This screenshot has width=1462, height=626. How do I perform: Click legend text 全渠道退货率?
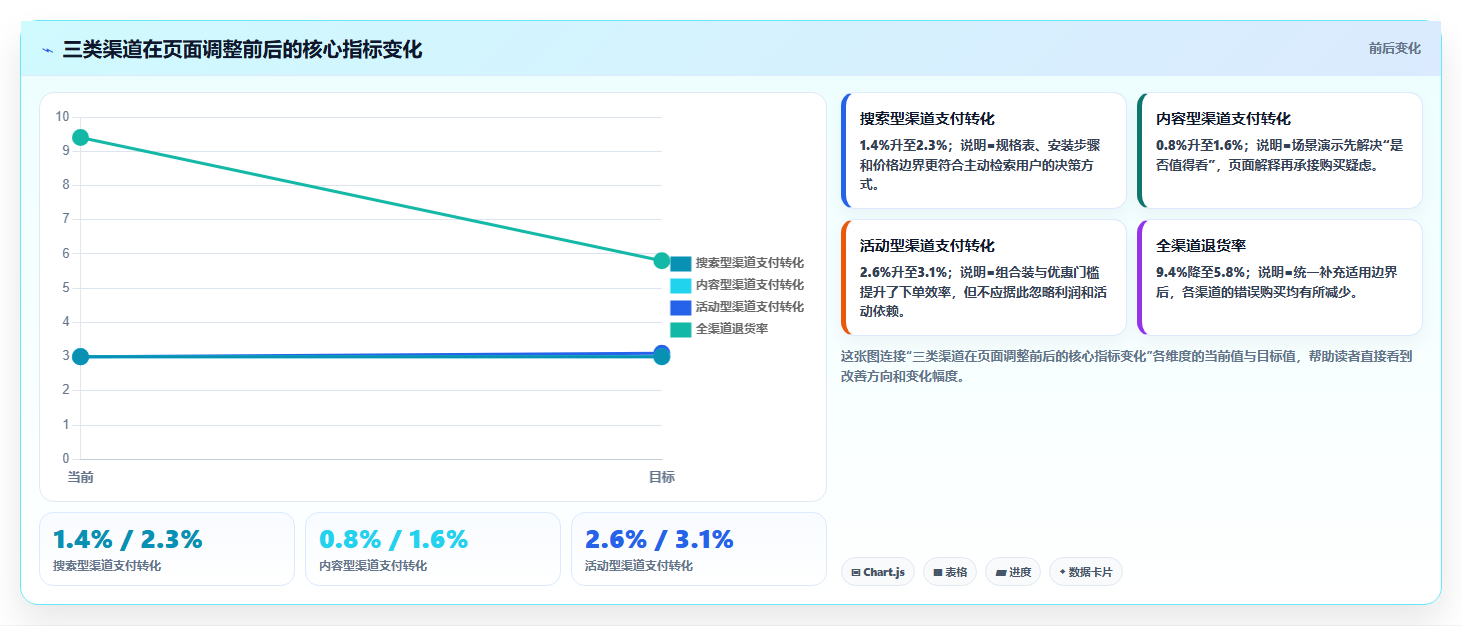pyautogui.click(x=731, y=329)
